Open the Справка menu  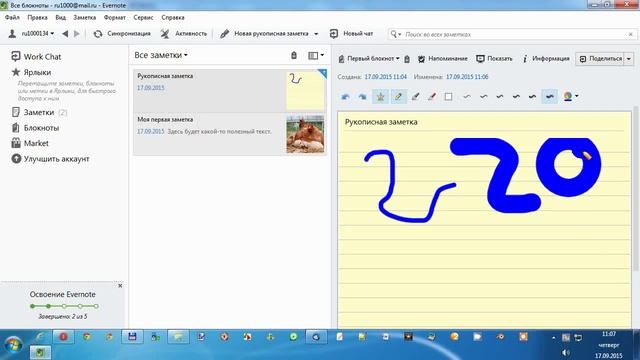[x=173, y=18]
